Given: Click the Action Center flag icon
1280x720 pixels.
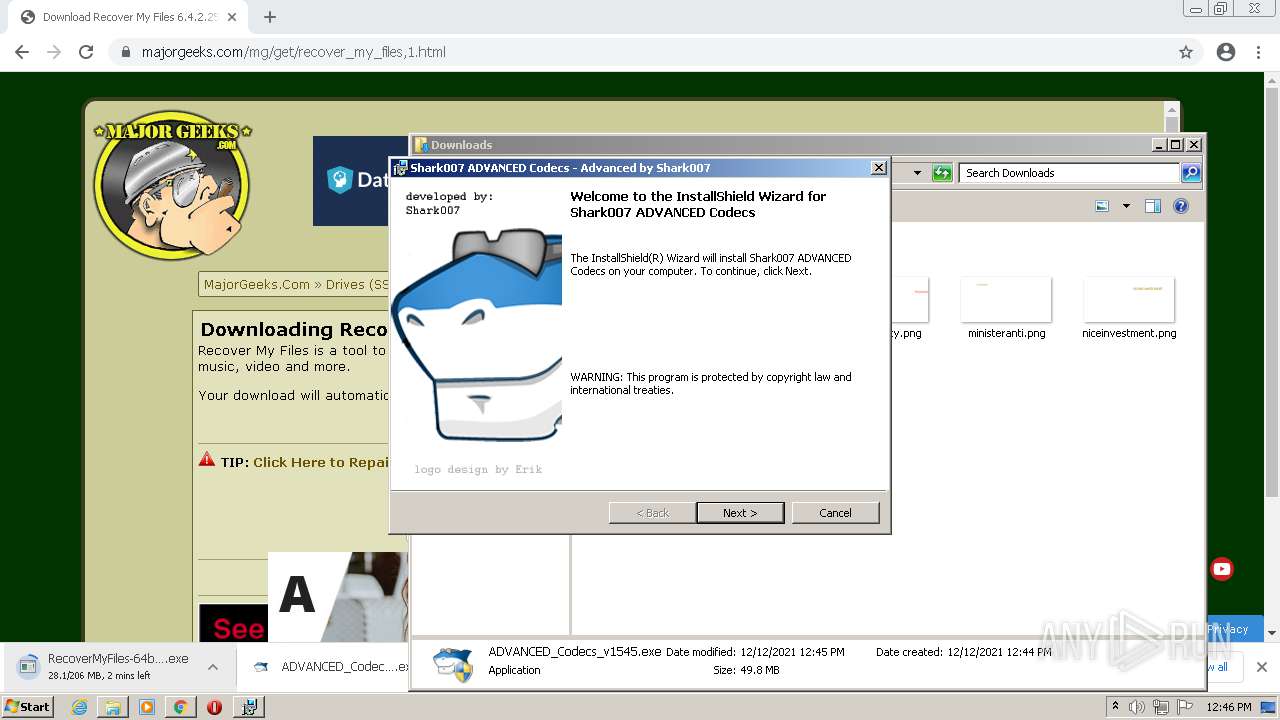Looking at the screenshot, I should [x=1185, y=707].
